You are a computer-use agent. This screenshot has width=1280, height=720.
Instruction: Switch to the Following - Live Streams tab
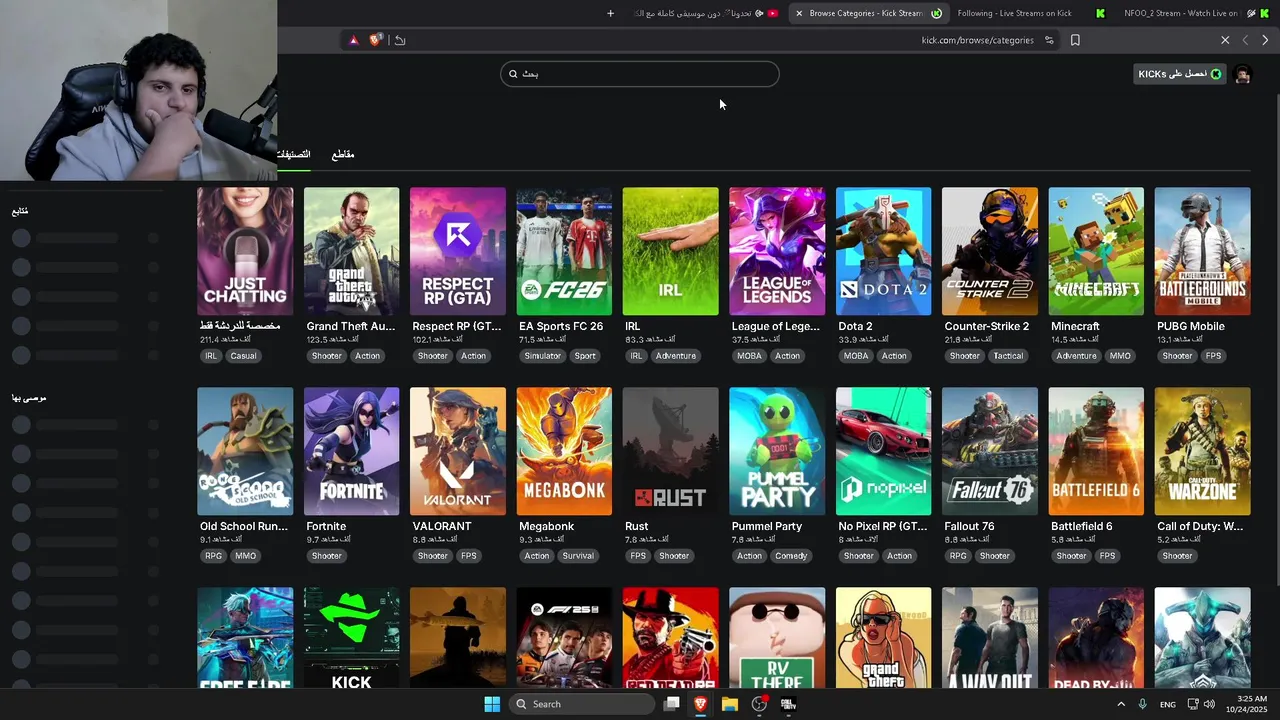tap(1030, 13)
